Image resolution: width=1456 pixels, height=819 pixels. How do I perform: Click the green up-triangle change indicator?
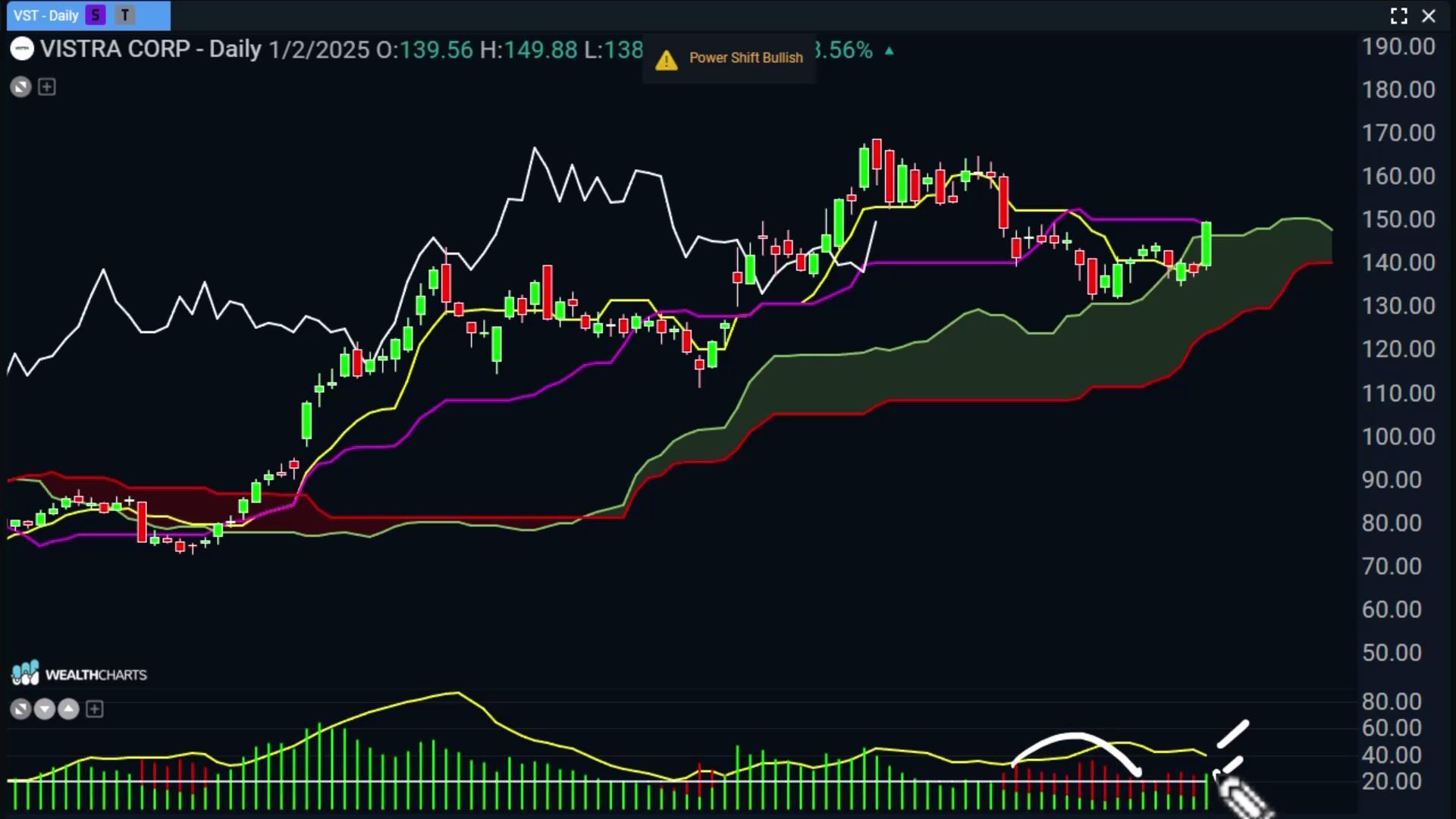pyautogui.click(x=890, y=51)
